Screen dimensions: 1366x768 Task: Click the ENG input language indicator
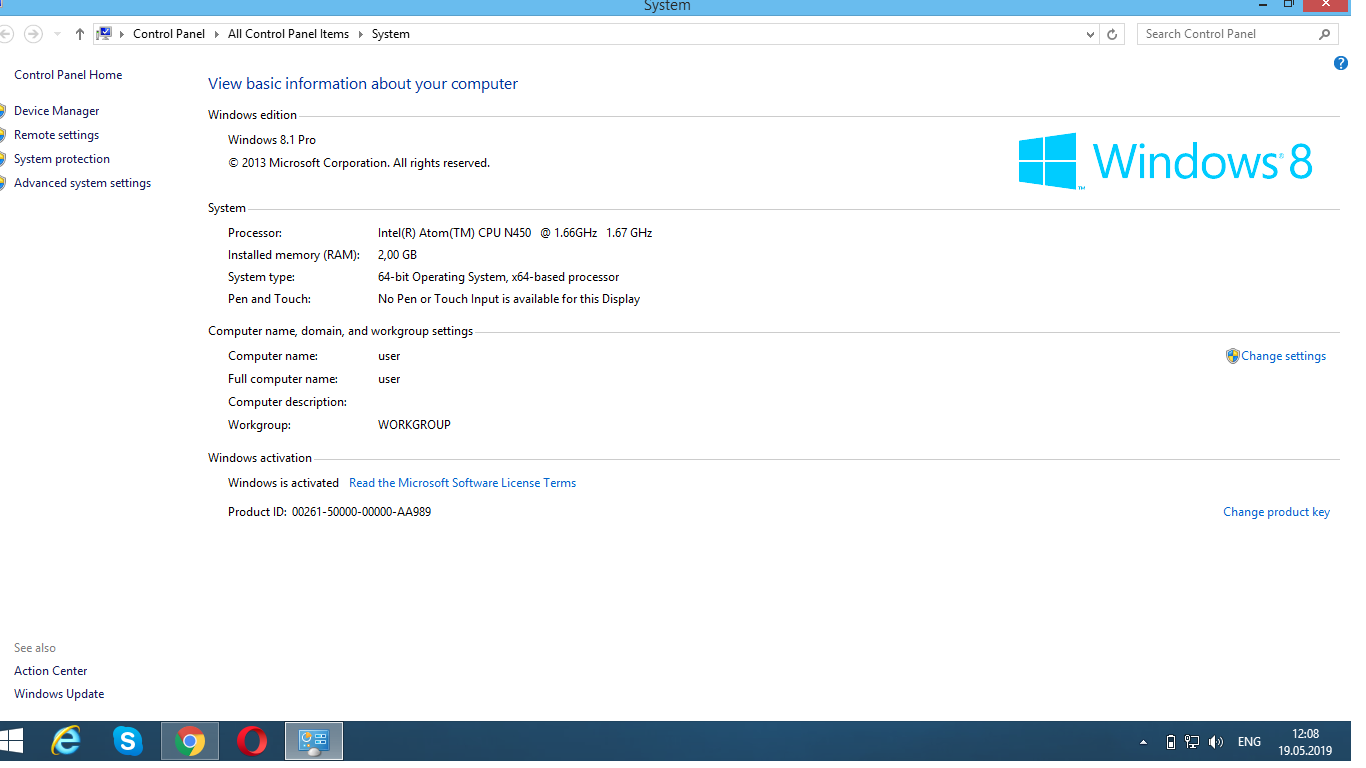[1249, 742]
